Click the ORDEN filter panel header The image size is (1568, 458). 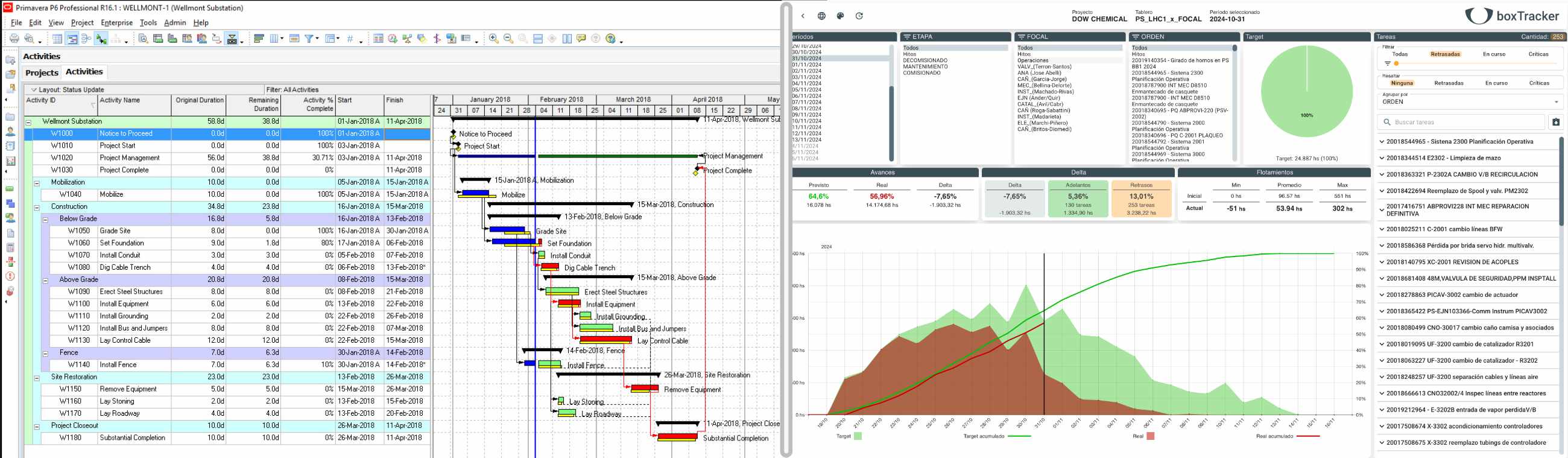pos(1184,37)
